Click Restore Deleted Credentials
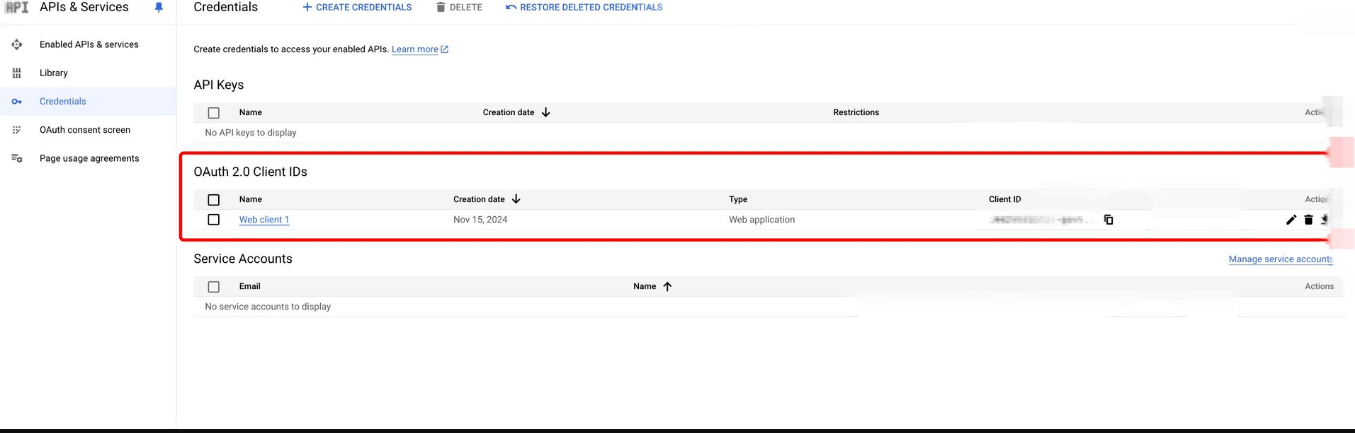This screenshot has width=1355, height=433. pyautogui.click(x=584, y=8)
